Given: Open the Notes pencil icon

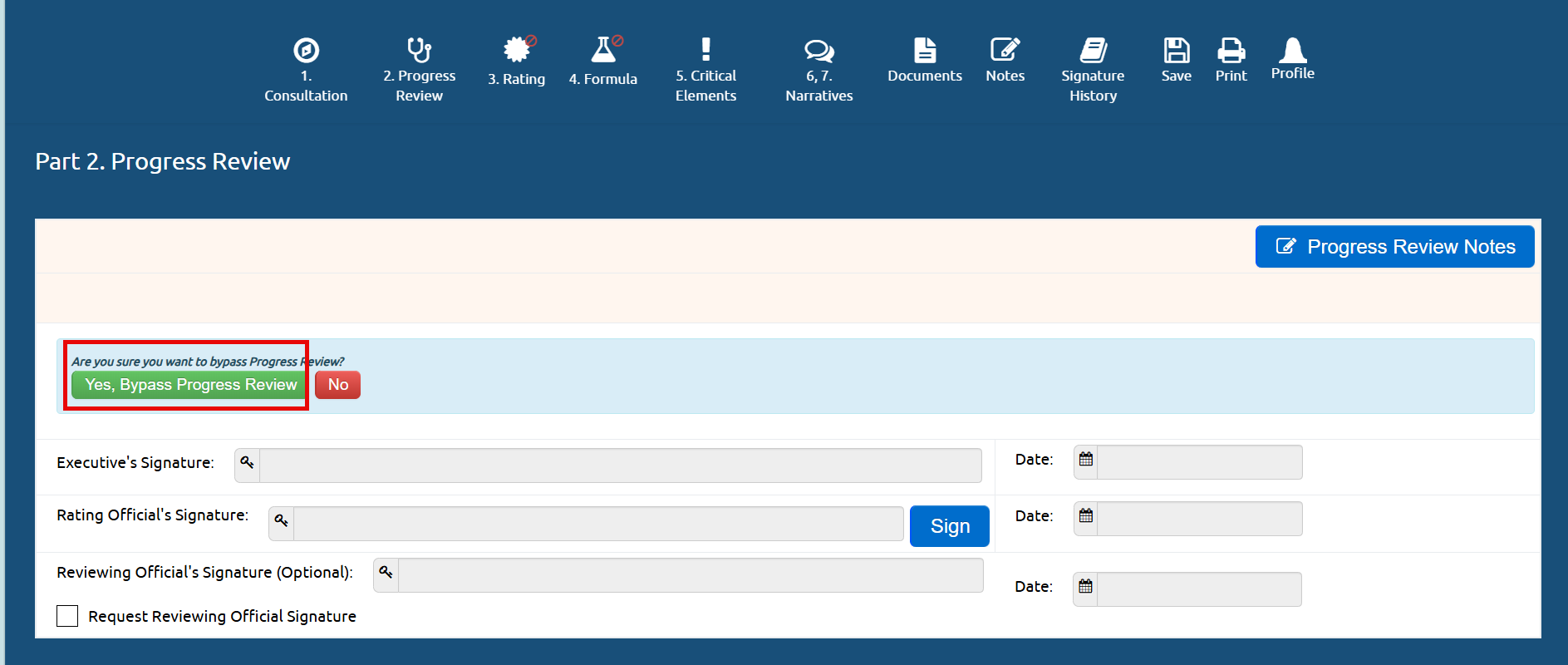Looking at the screenshot, I should coord(1005,50).
